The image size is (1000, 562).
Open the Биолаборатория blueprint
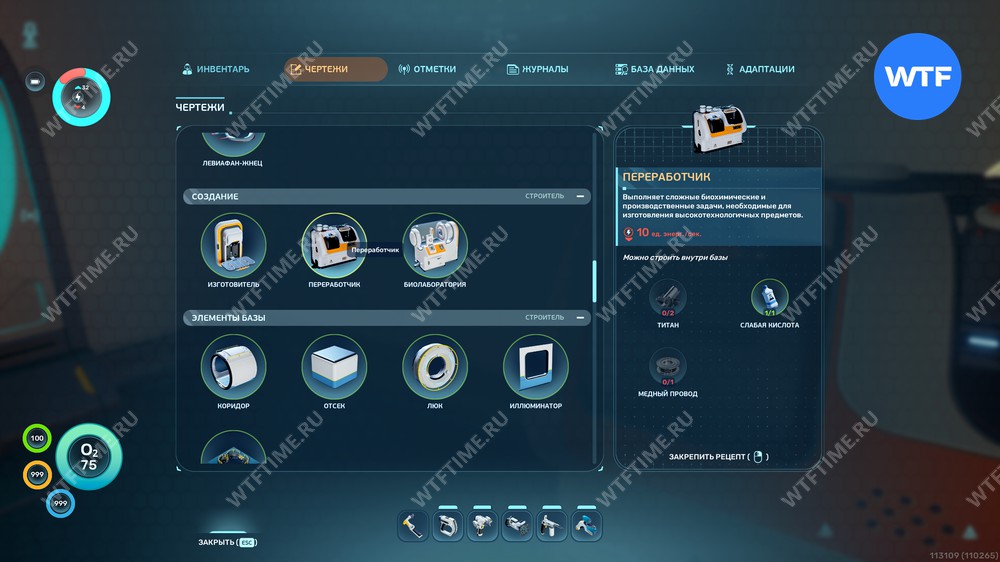[x=435, y=246]
